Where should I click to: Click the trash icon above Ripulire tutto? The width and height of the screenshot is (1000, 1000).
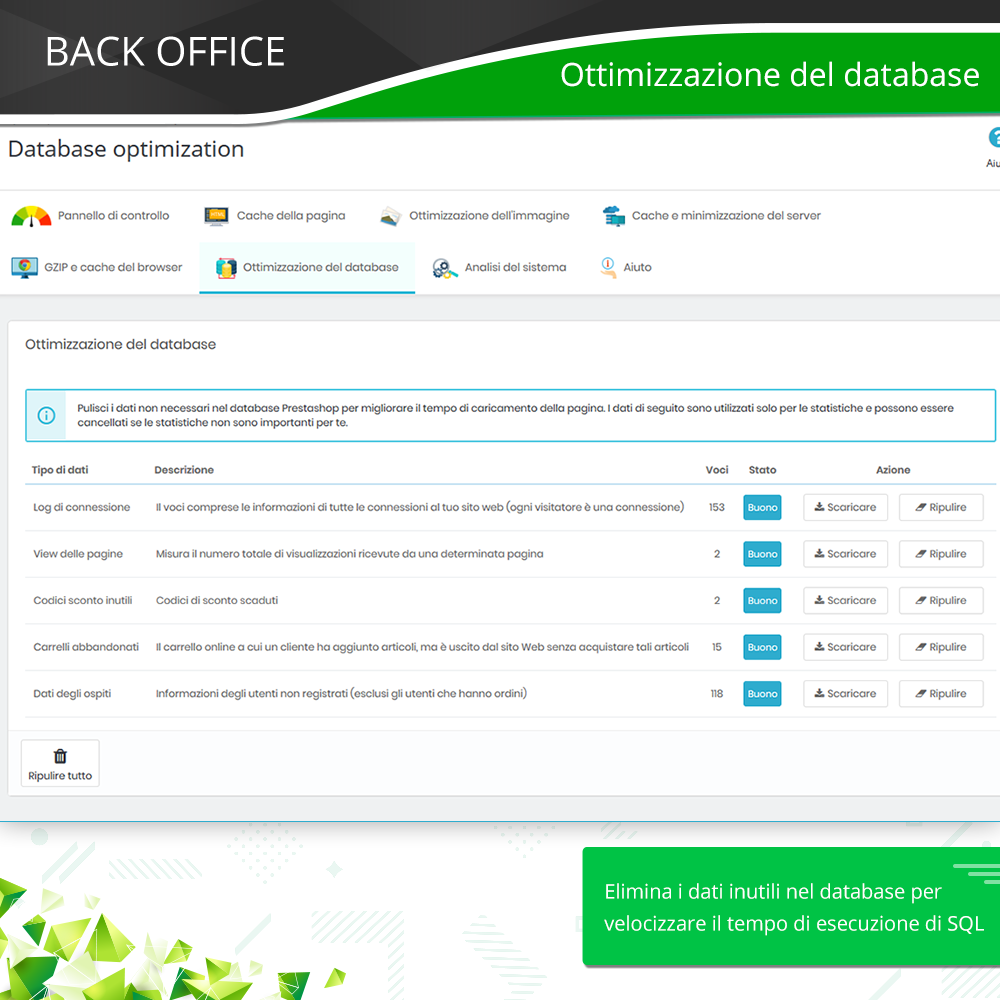click(x=59, y=753)
